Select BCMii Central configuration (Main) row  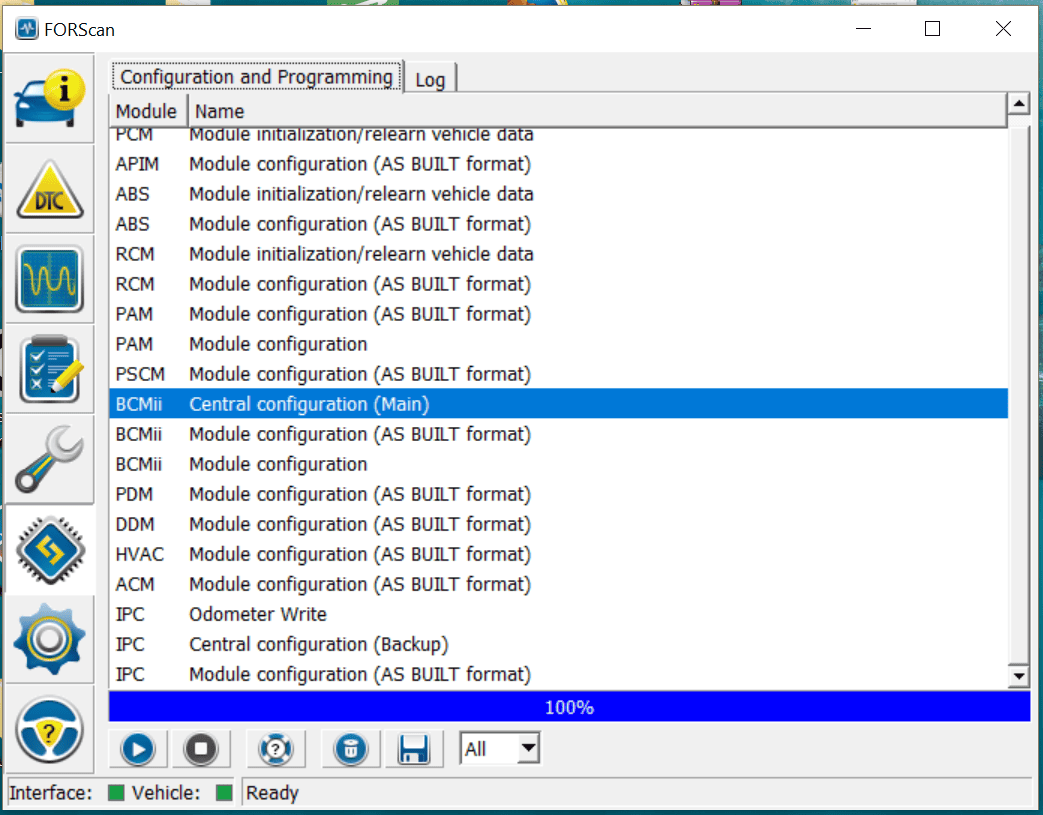click(x=559, y=404)
